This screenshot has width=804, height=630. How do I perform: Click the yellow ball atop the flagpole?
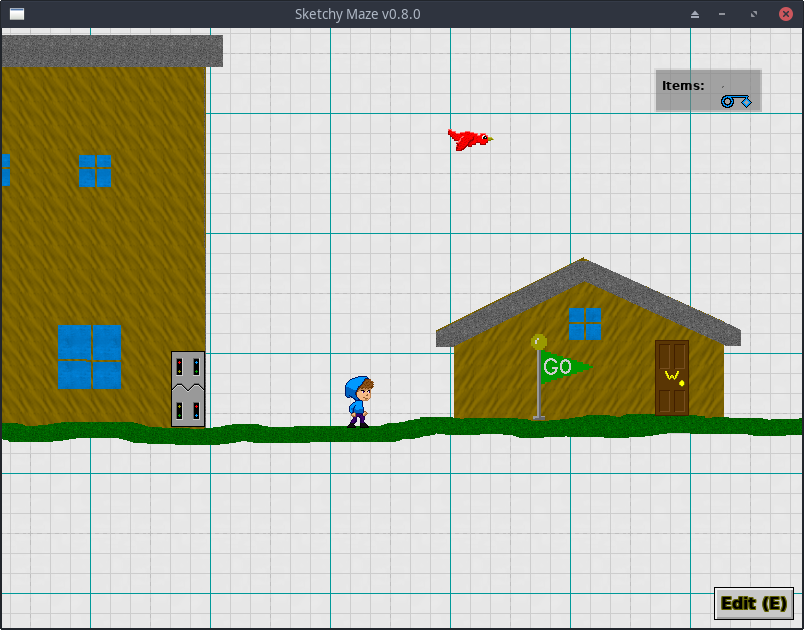[539, 341]
